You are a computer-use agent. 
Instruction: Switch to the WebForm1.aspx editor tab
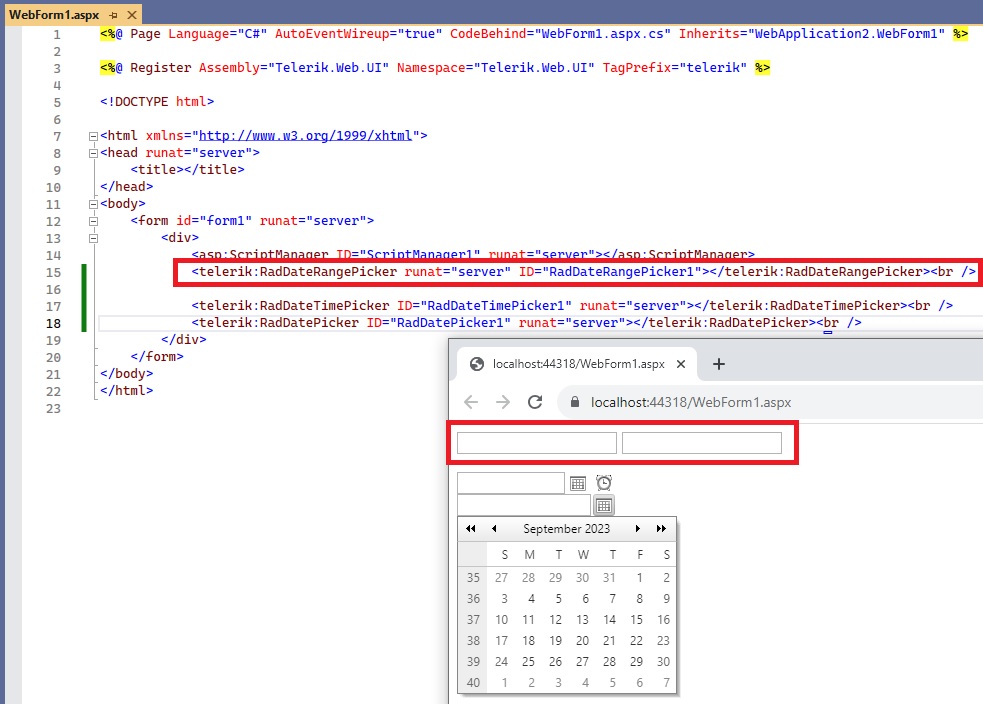click(54, 16)
